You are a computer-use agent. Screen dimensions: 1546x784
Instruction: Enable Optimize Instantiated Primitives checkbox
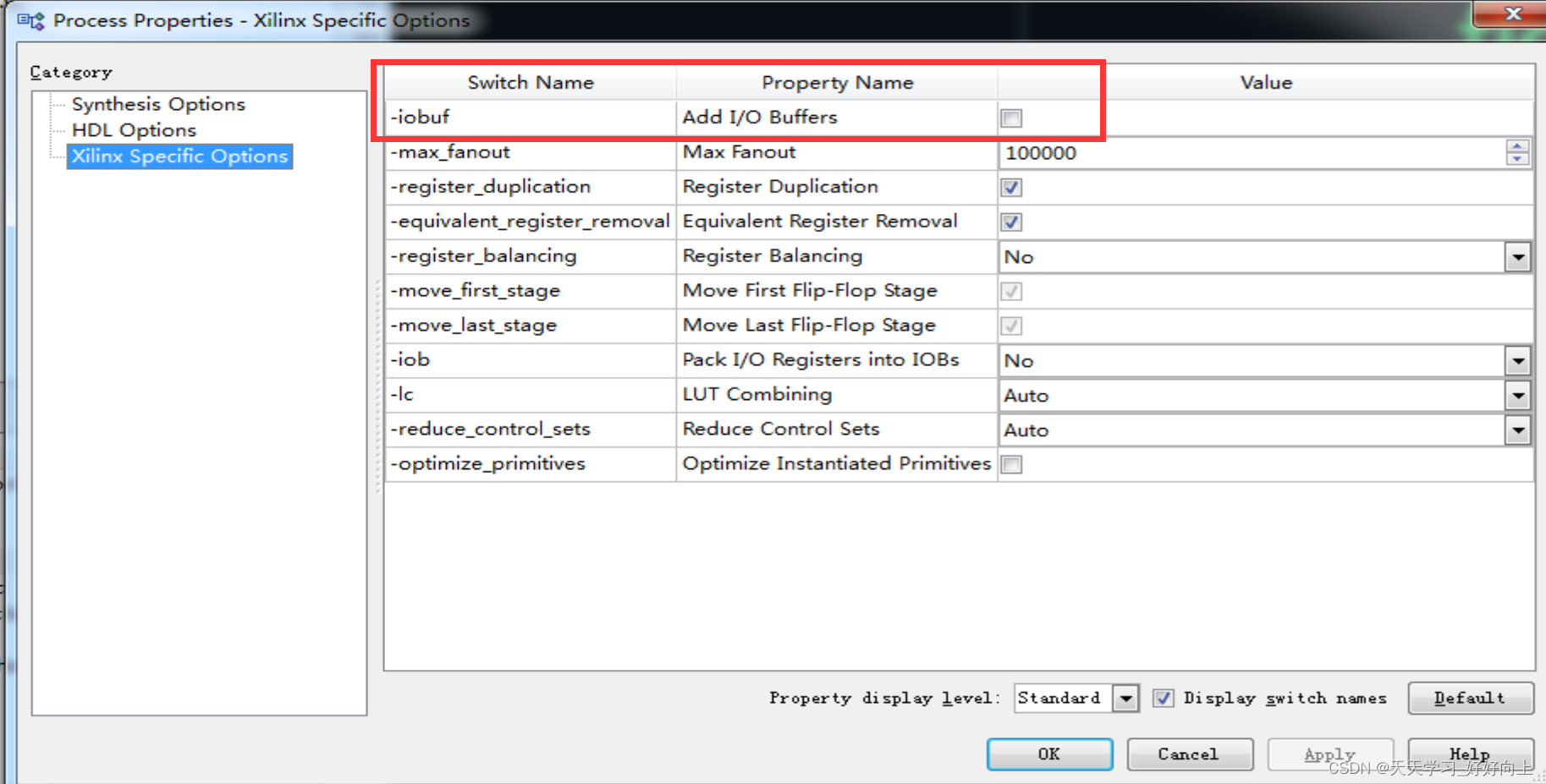pos(1011,464)
